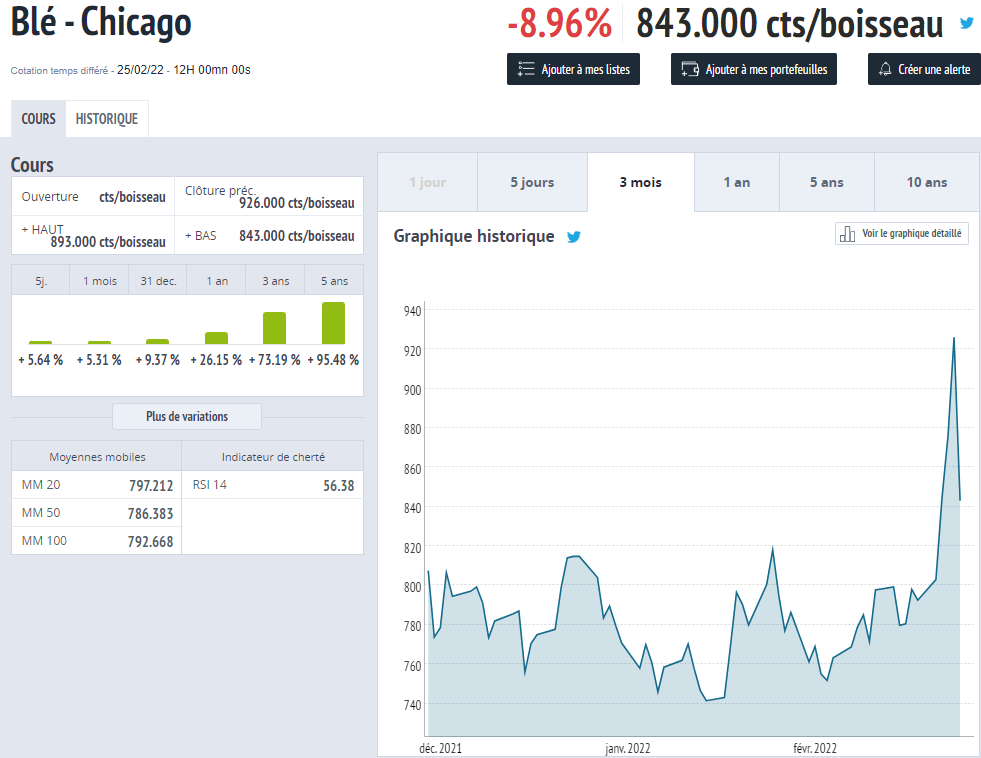
Task: Show the 5 ans chart period
Action: pos(826,182)
